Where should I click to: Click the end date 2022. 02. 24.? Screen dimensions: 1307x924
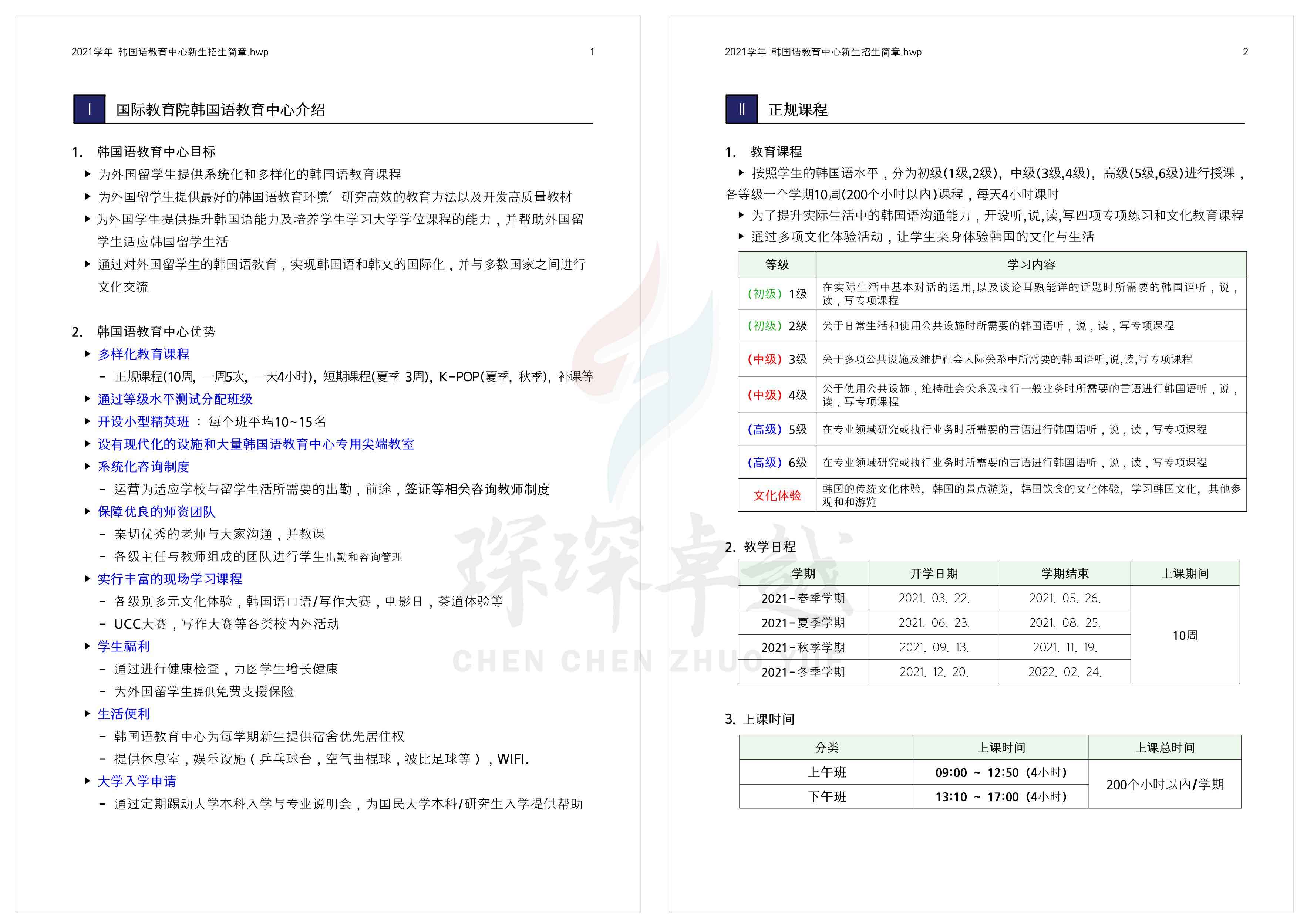[x=1065, y=672]
